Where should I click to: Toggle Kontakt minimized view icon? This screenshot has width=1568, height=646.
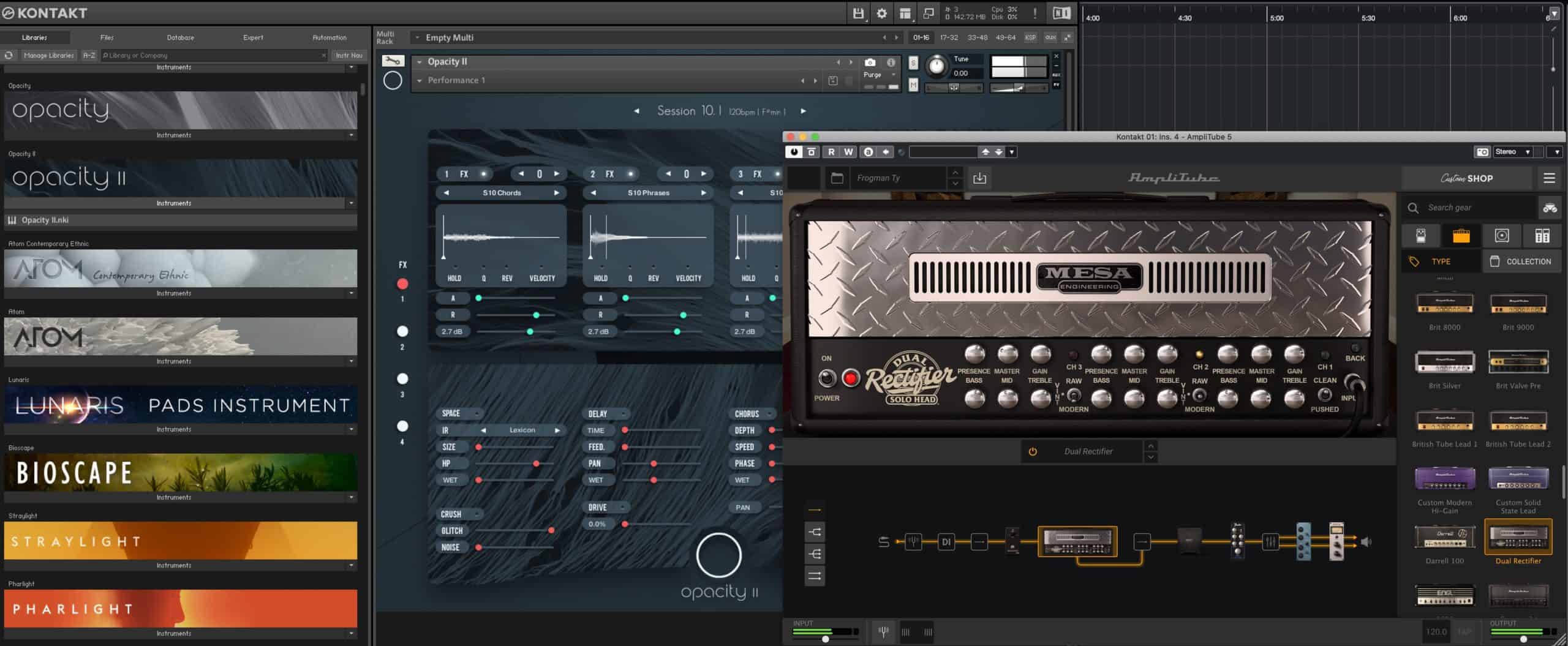click(929, 13)
